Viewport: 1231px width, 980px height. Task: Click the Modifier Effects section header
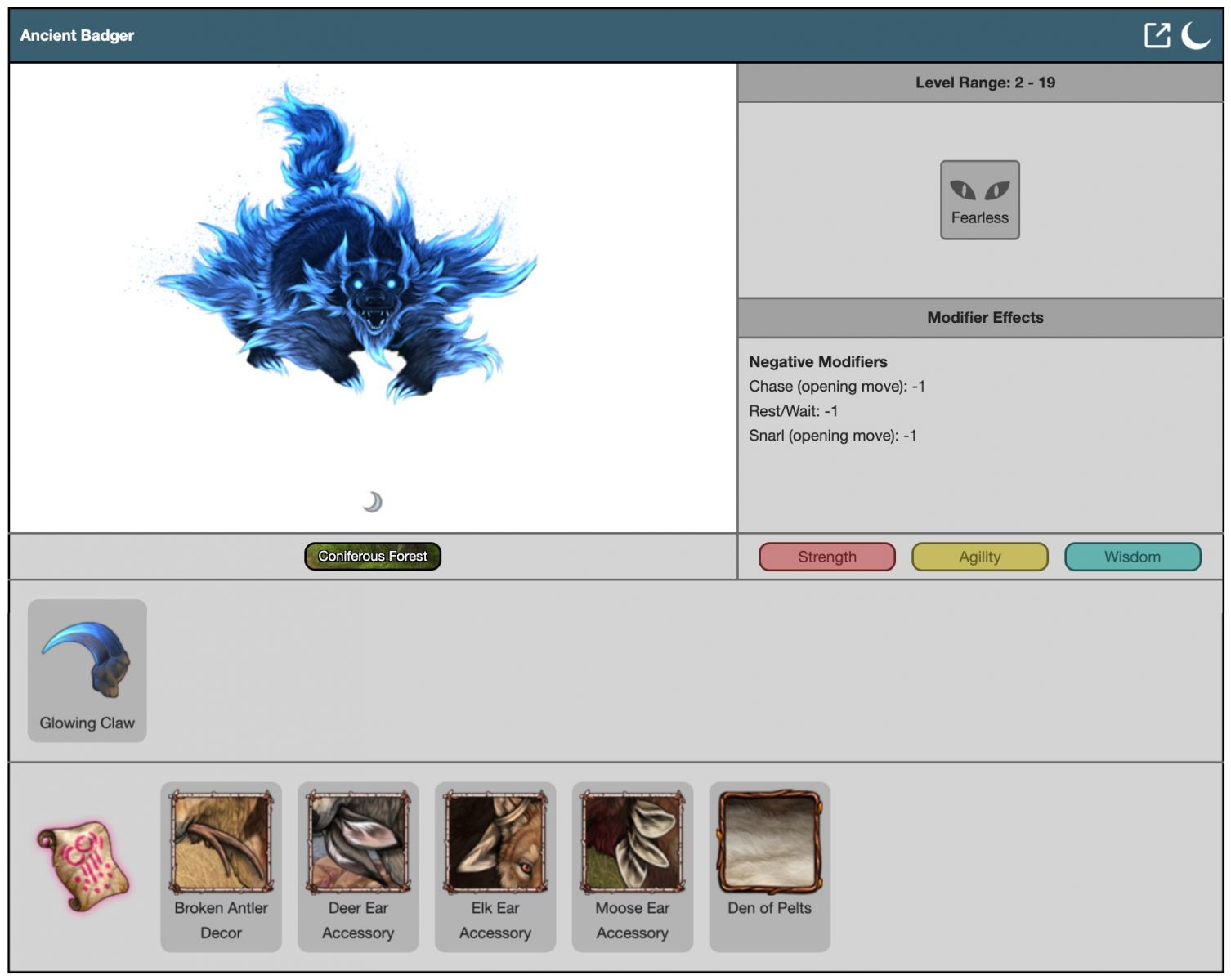tap(984, 318)
